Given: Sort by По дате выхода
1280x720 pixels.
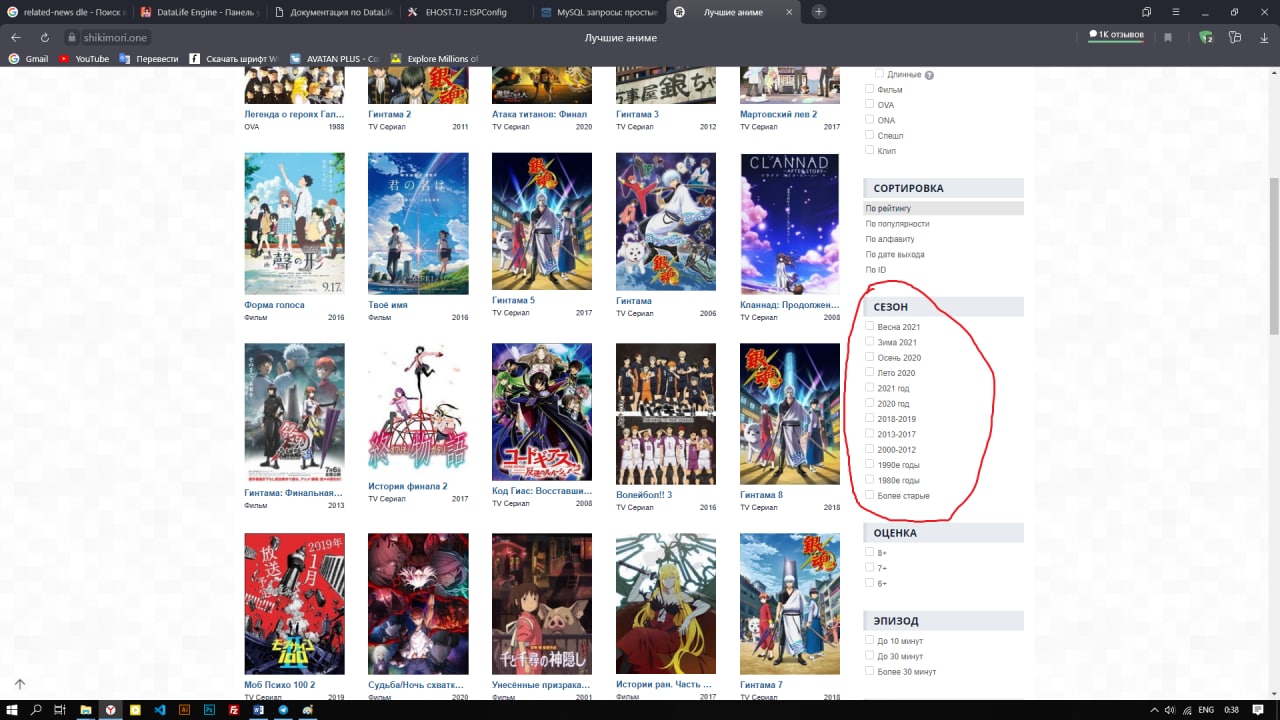Looking at the screenshot, I should click(895, 254).
